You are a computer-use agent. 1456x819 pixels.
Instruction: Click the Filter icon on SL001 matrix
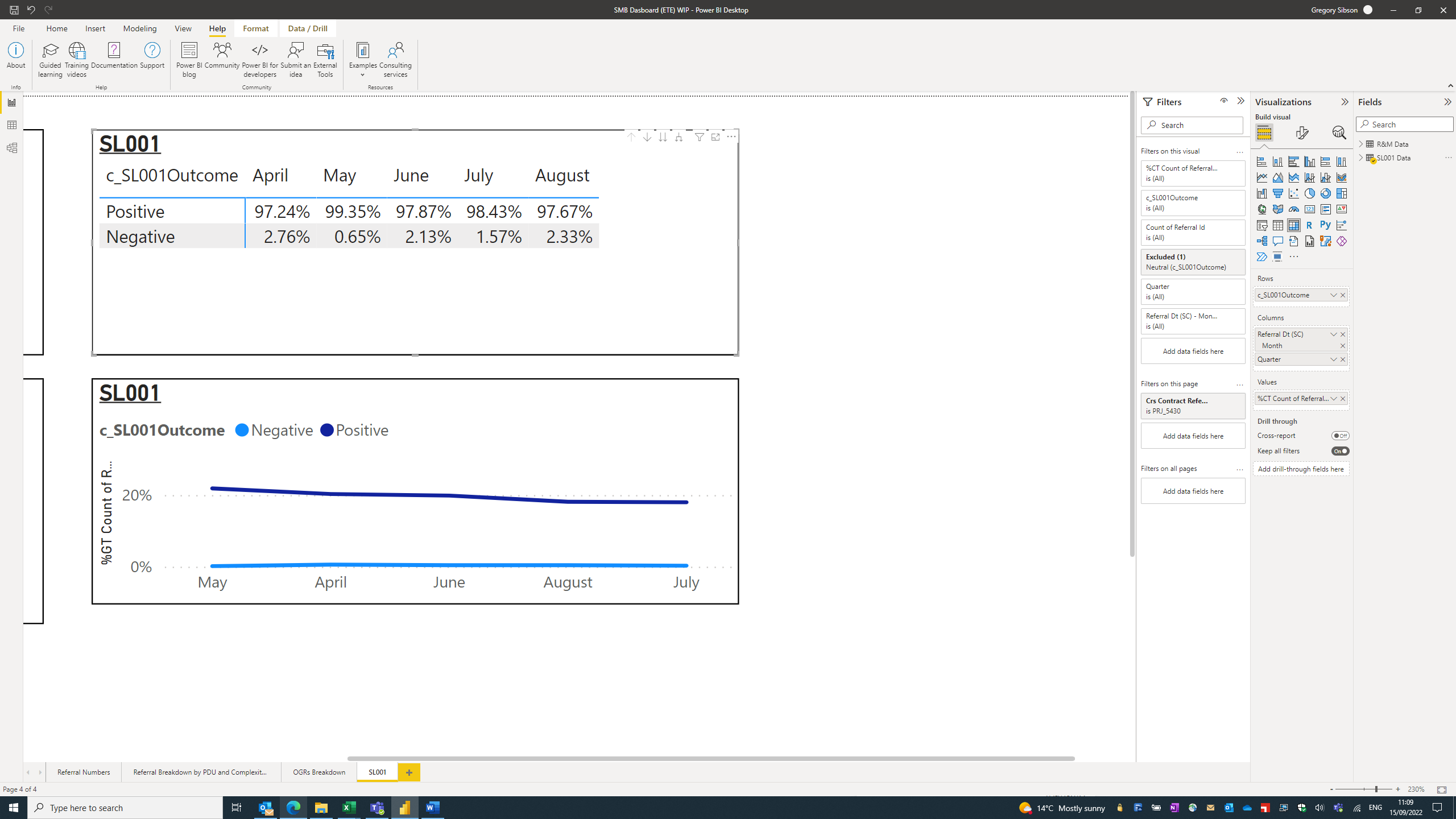pyautogui.click(x=699, y=136)
